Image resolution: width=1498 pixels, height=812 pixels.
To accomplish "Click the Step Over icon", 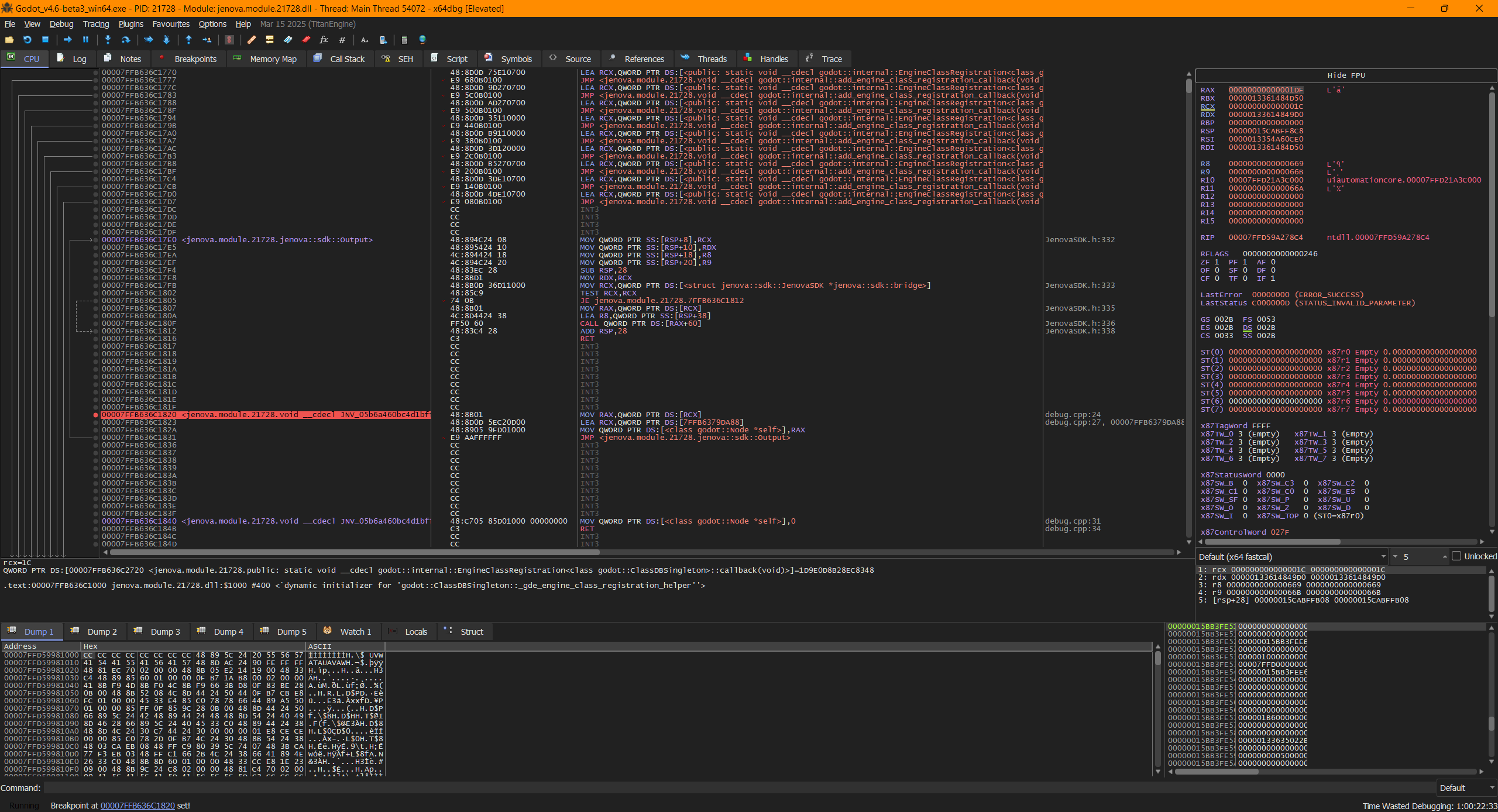I will 126,40.
